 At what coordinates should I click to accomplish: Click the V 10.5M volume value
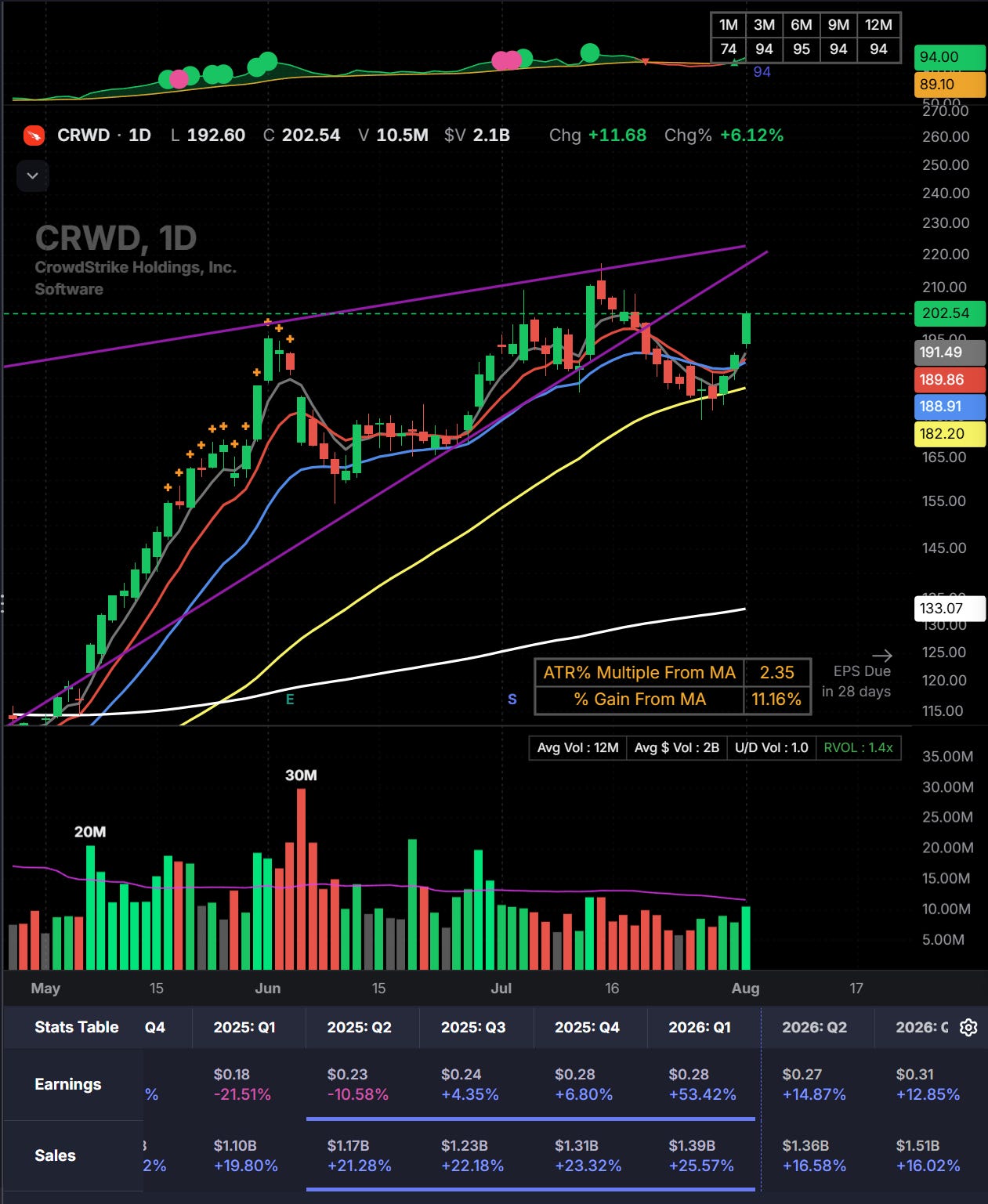pyautogui.click(x=402, y=135)
